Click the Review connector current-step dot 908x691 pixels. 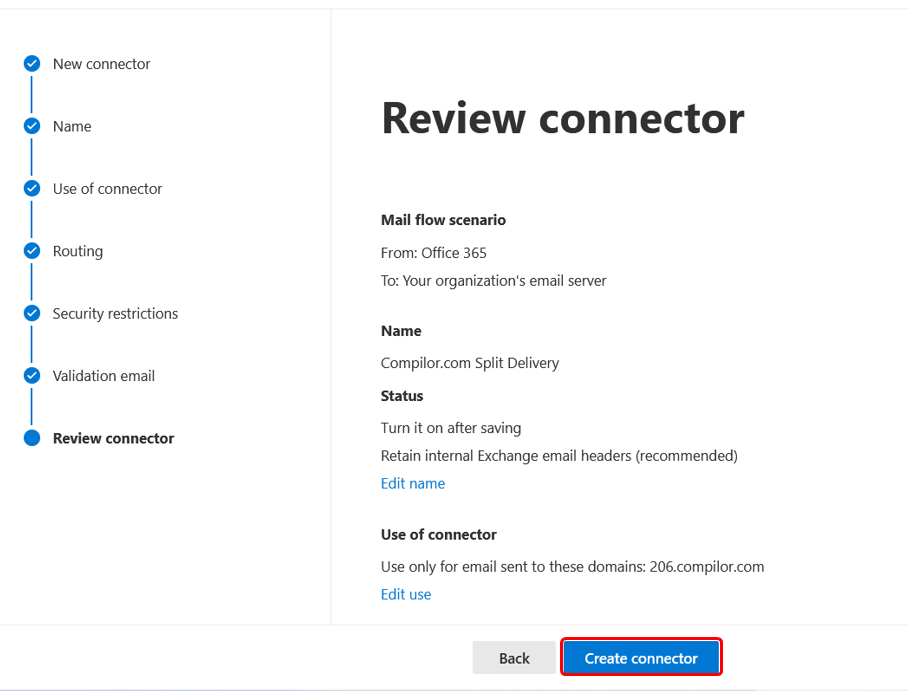[32, 438]
